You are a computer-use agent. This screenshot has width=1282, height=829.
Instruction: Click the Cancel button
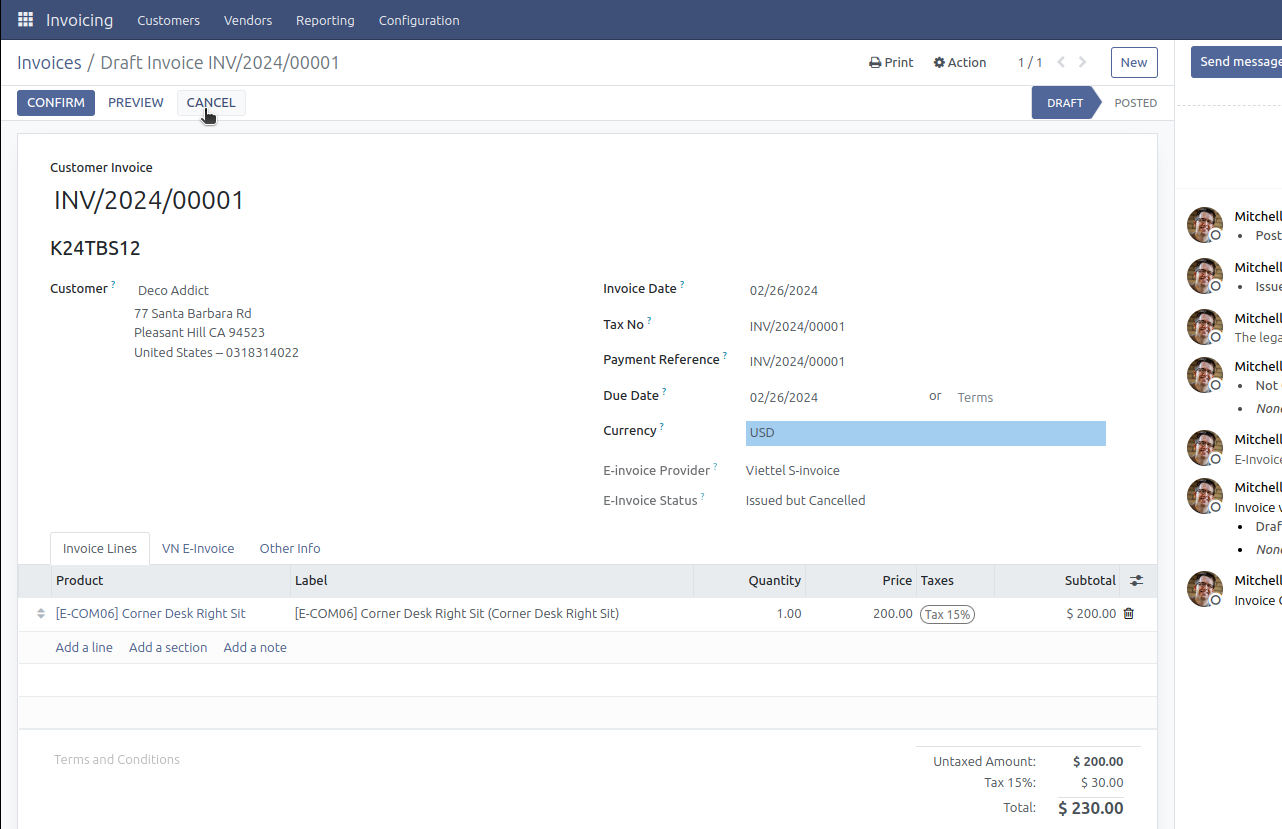click(211, 103)
